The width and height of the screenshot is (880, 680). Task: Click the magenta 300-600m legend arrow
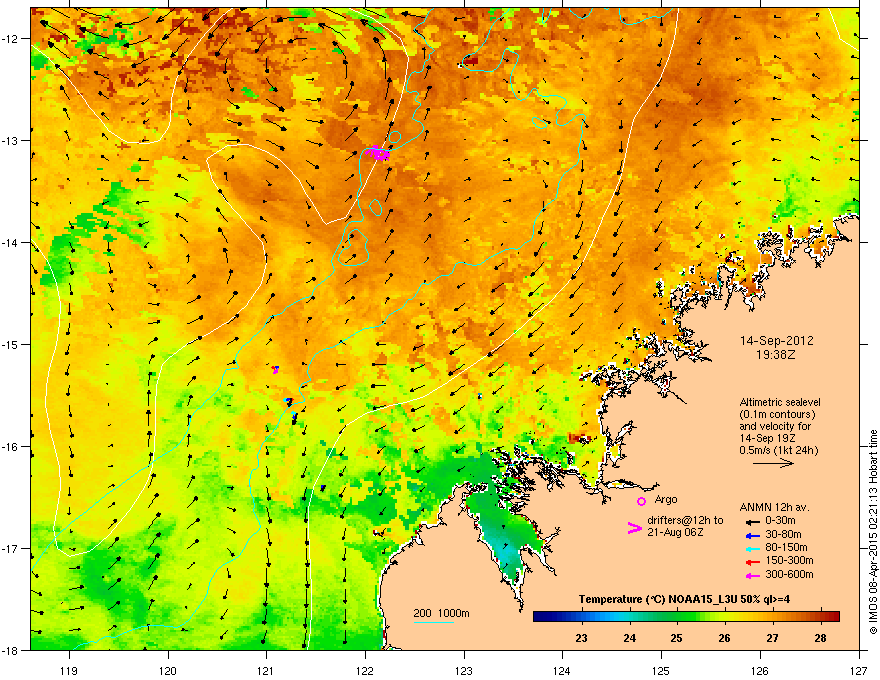tap(752, 575)
